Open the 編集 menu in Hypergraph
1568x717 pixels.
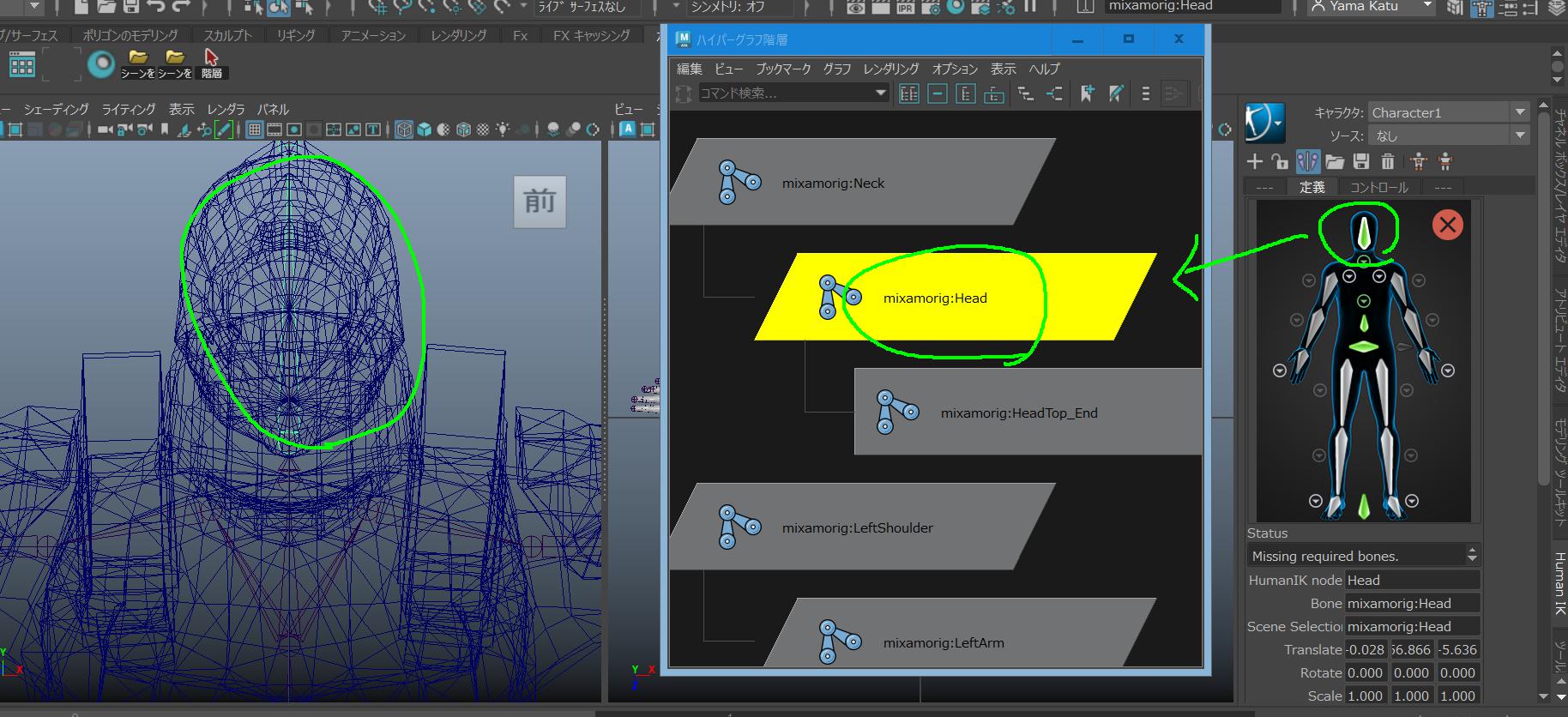[x=690, y=69]
